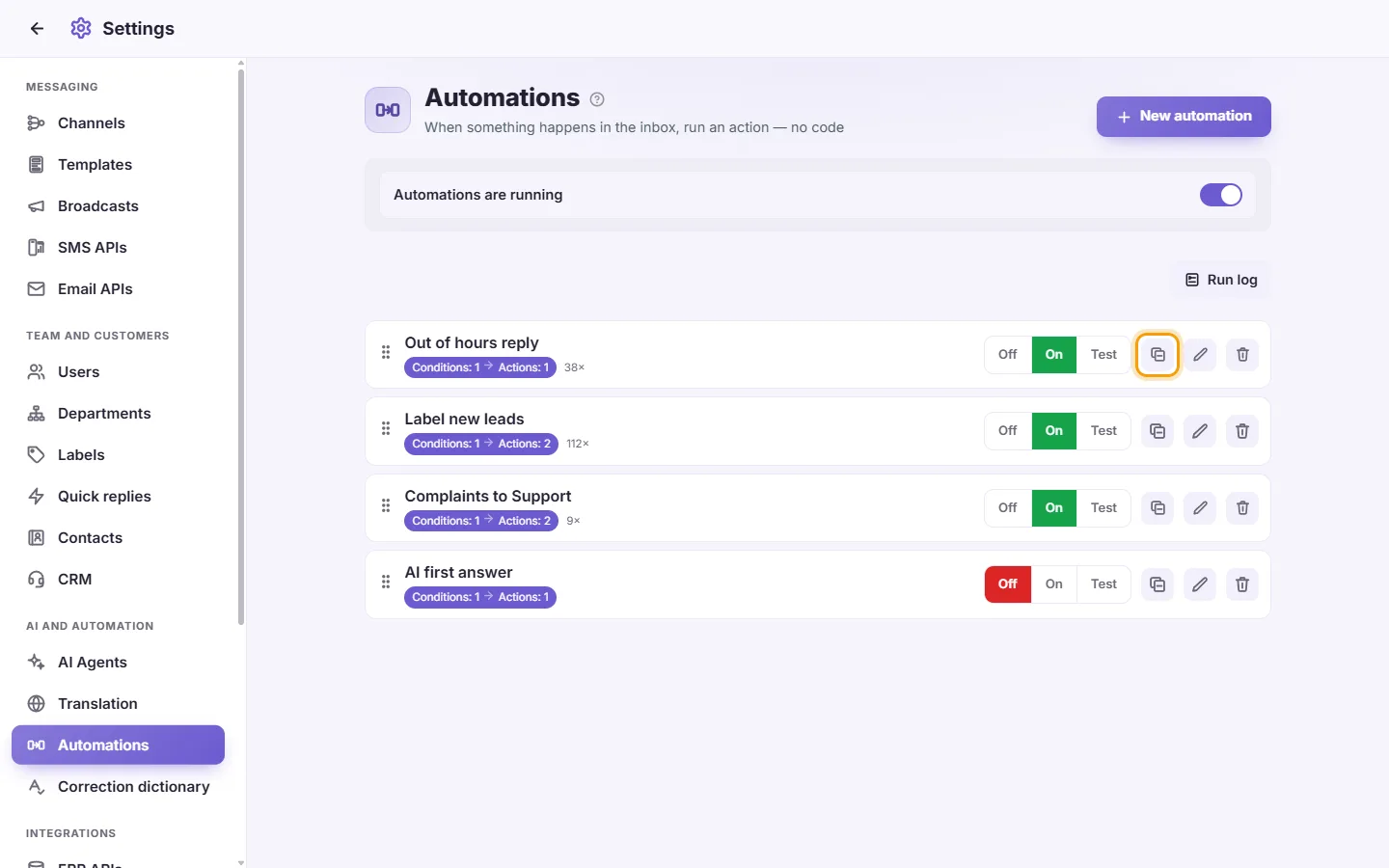Duplicate the Complaints to Support automation
This screenshot has width=1389, height=868.
pyautogui.click(x=1157, y=508)
